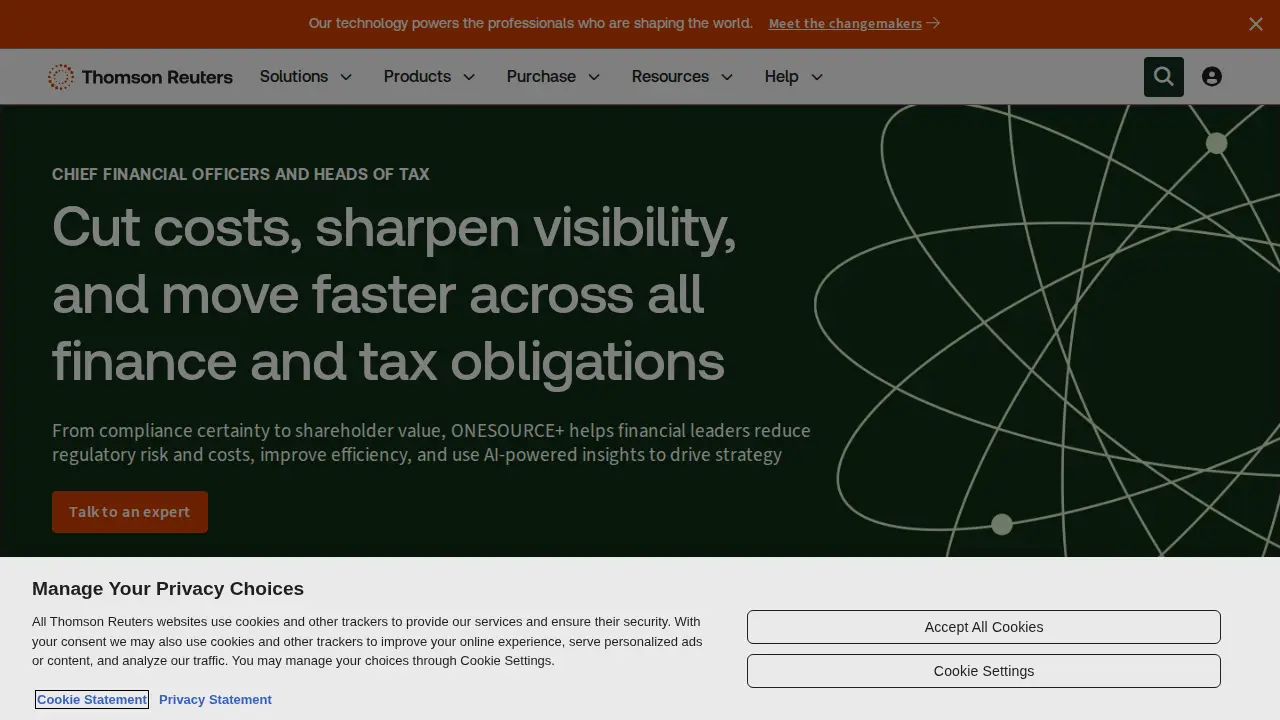1280x720 pixels.
Task: Open the Privacy Statement link
Action: (215, 699)
